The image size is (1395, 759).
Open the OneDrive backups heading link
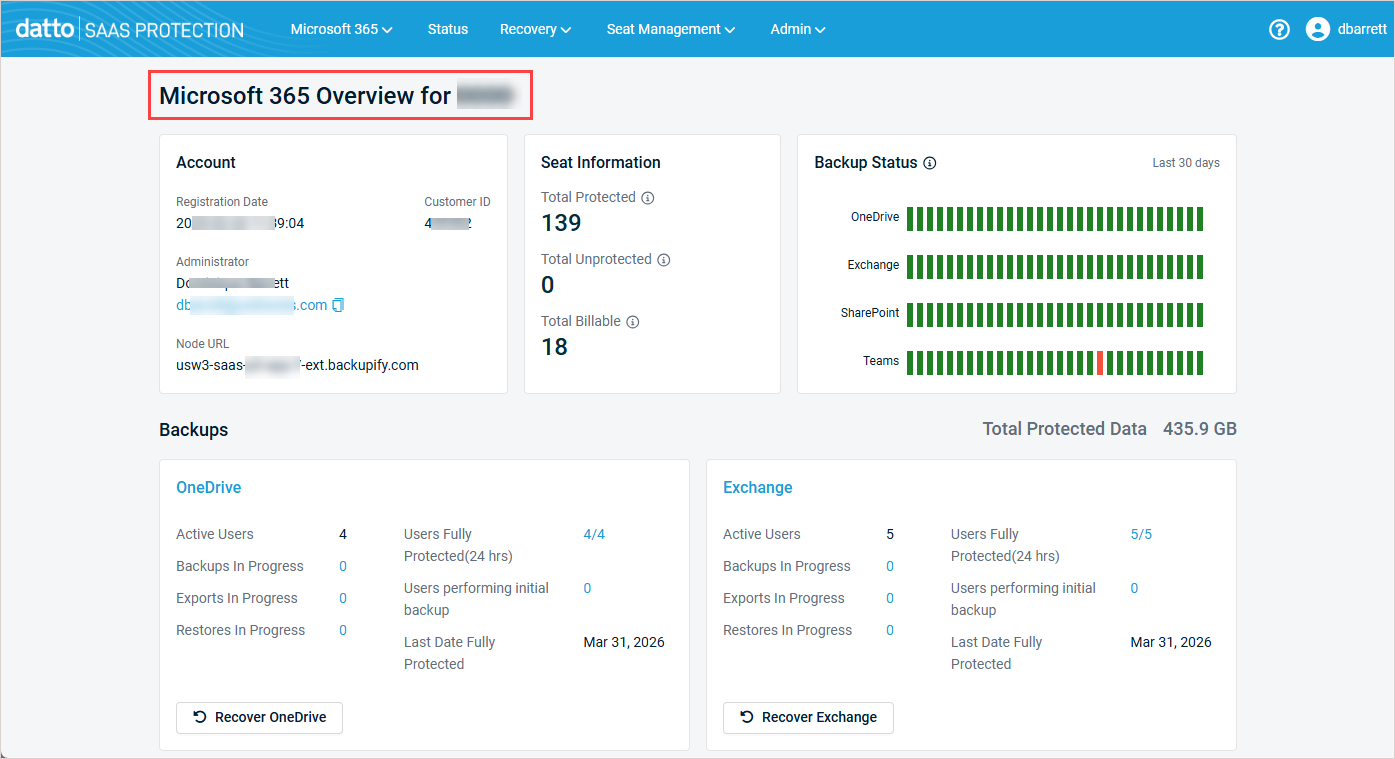point(208,487)
